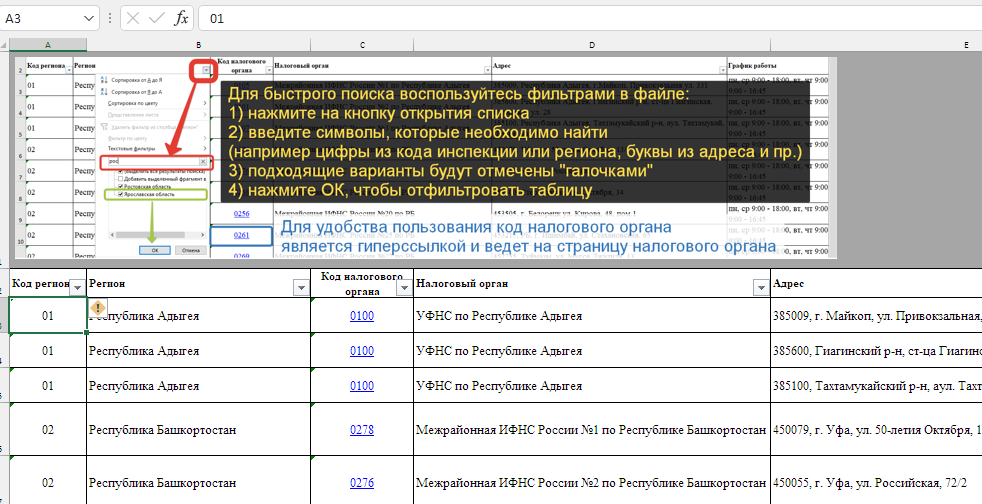Open Insert Function (fx) dialog
Image resolution: width=982 pixels, height=504 pixels.
coord(181,18)
